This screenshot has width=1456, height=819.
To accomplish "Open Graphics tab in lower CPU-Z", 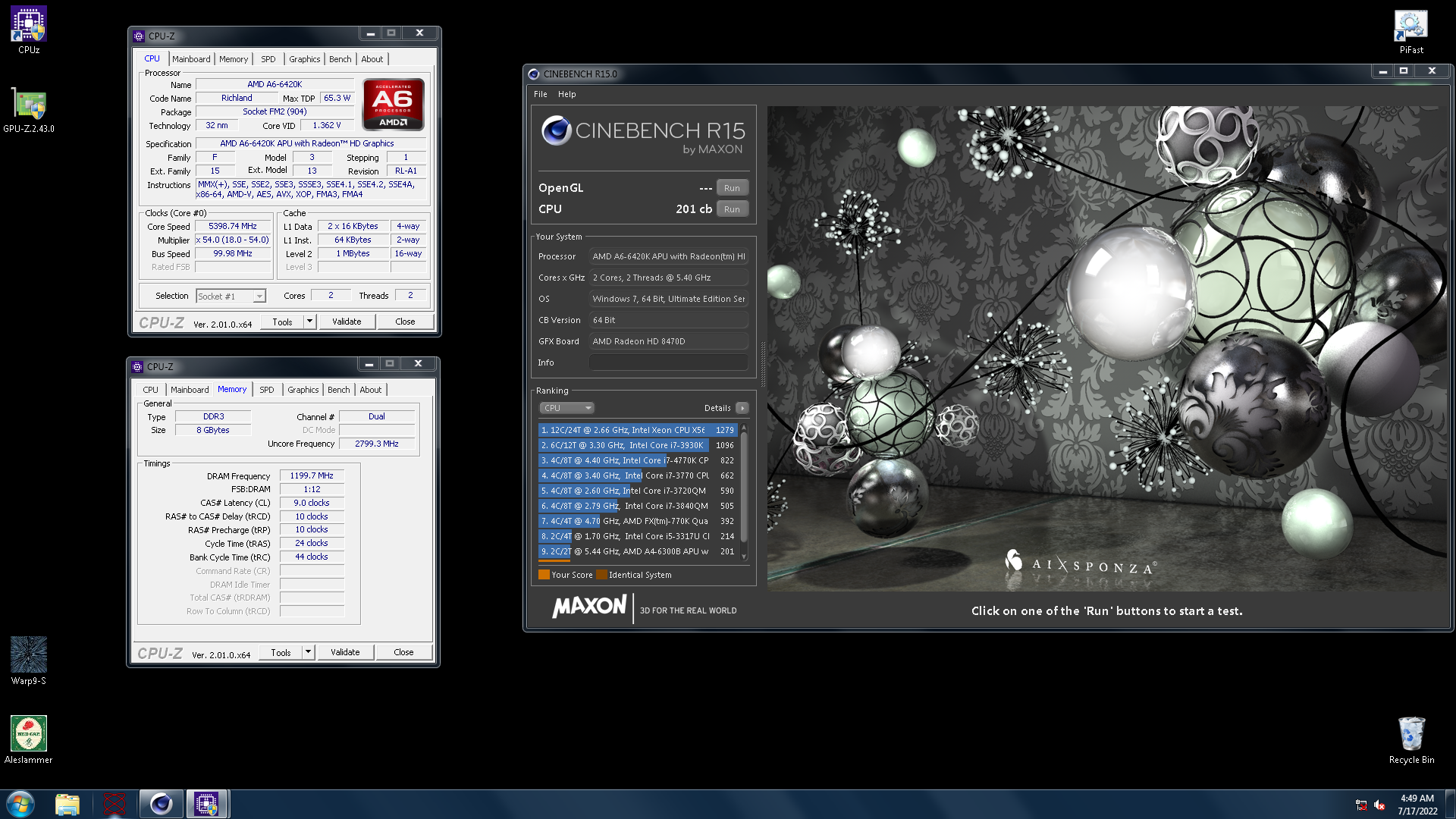I will (x=303, y=390).
